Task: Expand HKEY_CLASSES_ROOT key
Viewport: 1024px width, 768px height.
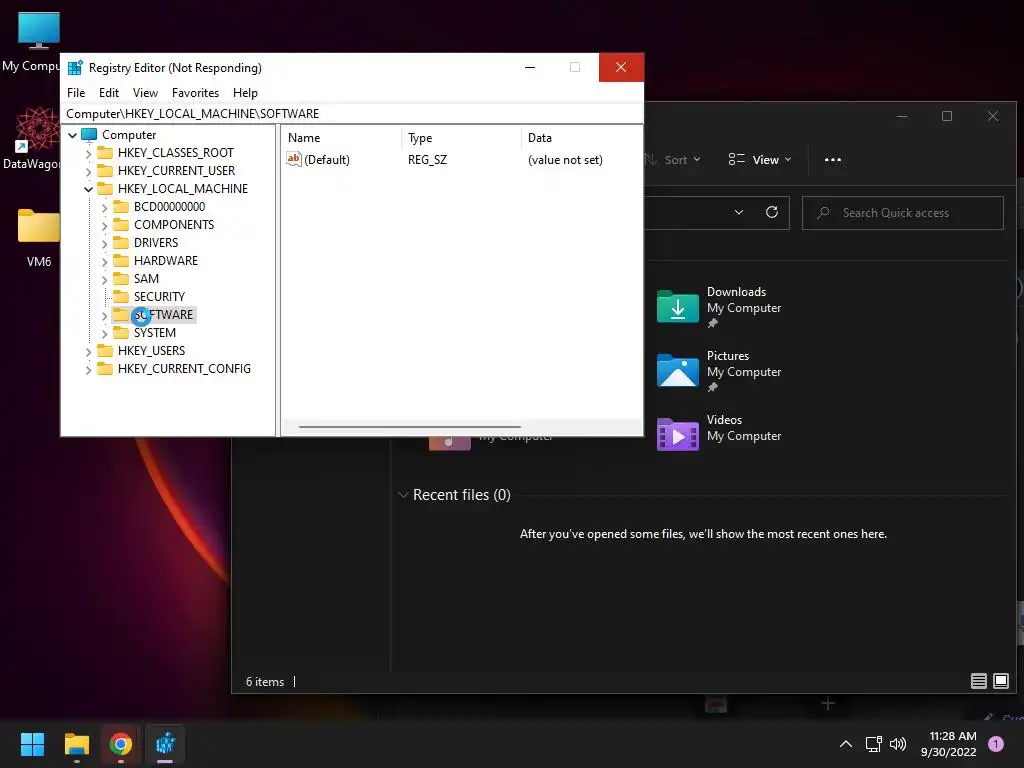Action: [88, 153]
